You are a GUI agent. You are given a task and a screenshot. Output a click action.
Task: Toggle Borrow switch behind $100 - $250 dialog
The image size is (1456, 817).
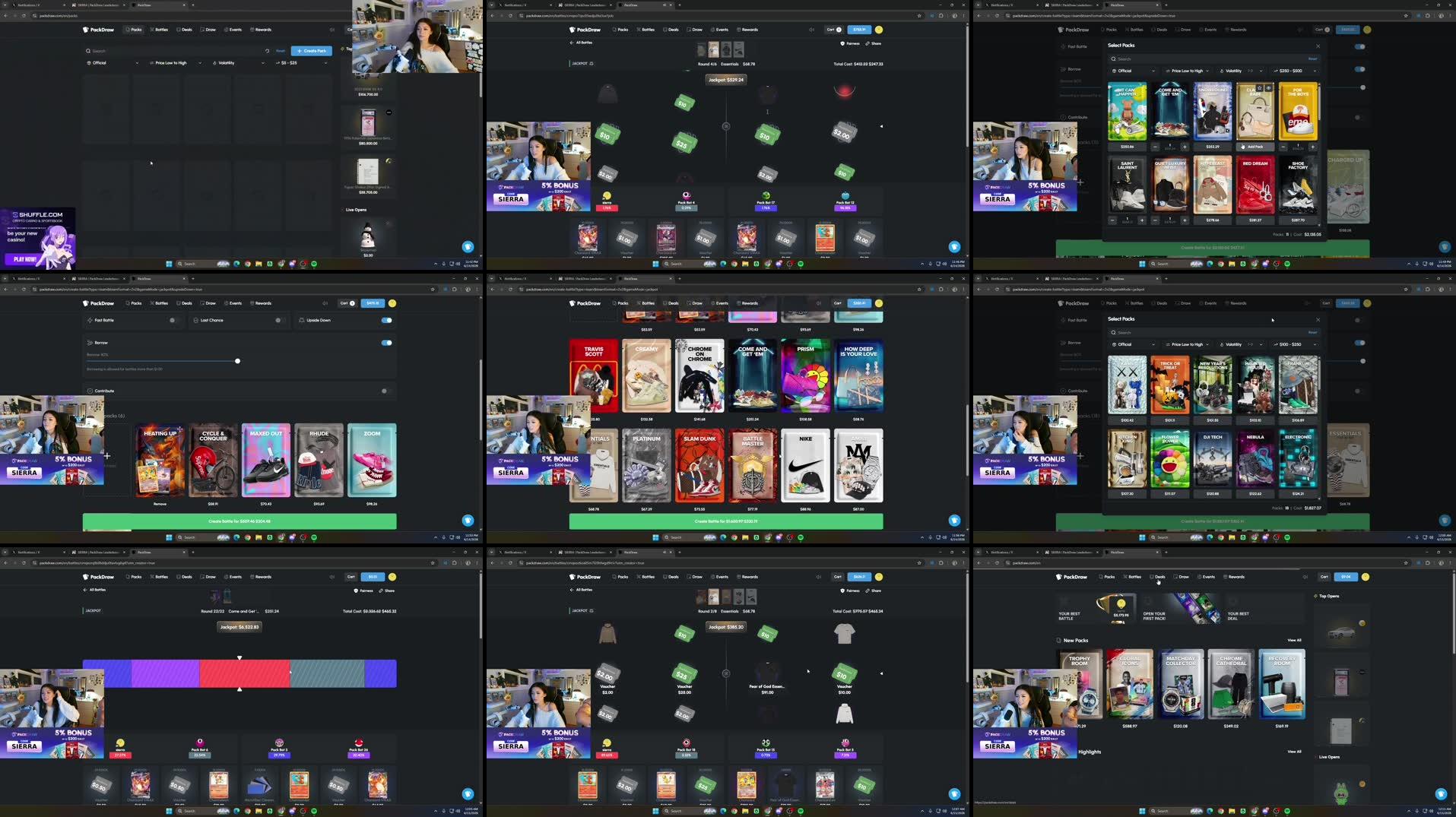tap(1359, 343)
